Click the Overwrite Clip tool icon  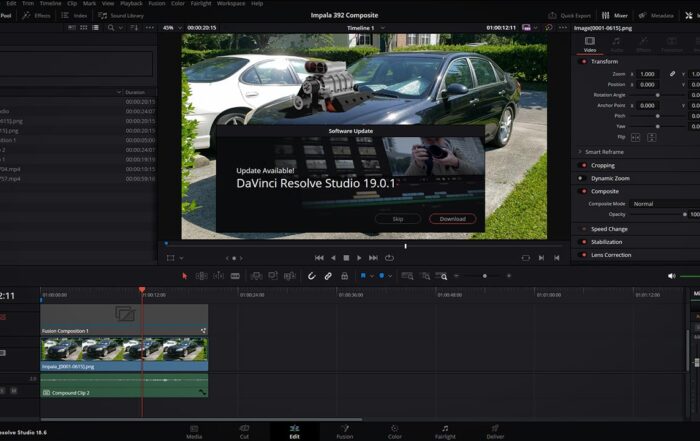pyautogui.click(x=273, y=276)
